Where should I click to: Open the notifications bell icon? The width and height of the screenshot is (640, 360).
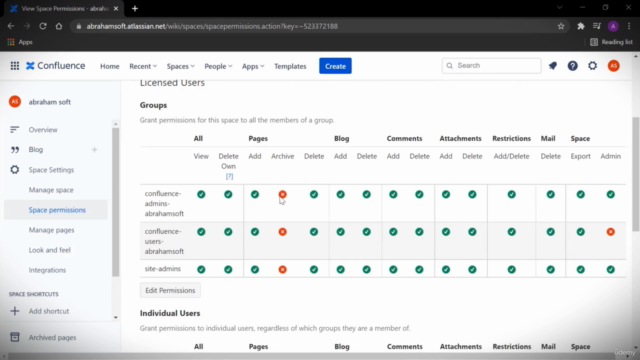[x=553, y=66]
